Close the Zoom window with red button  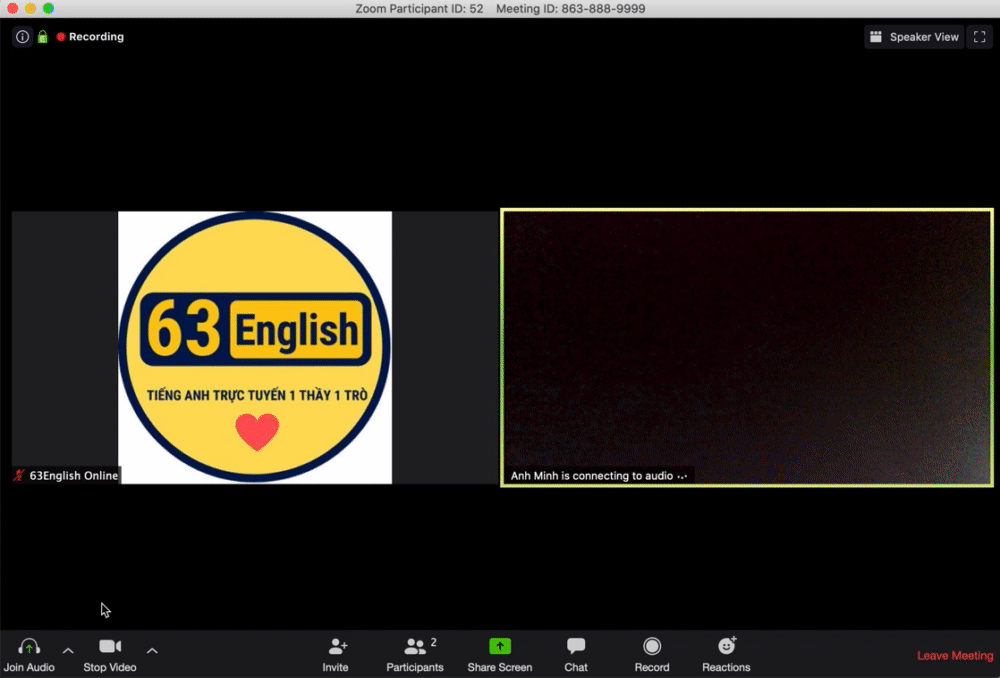pyautogui.click(x=12, y=8)
